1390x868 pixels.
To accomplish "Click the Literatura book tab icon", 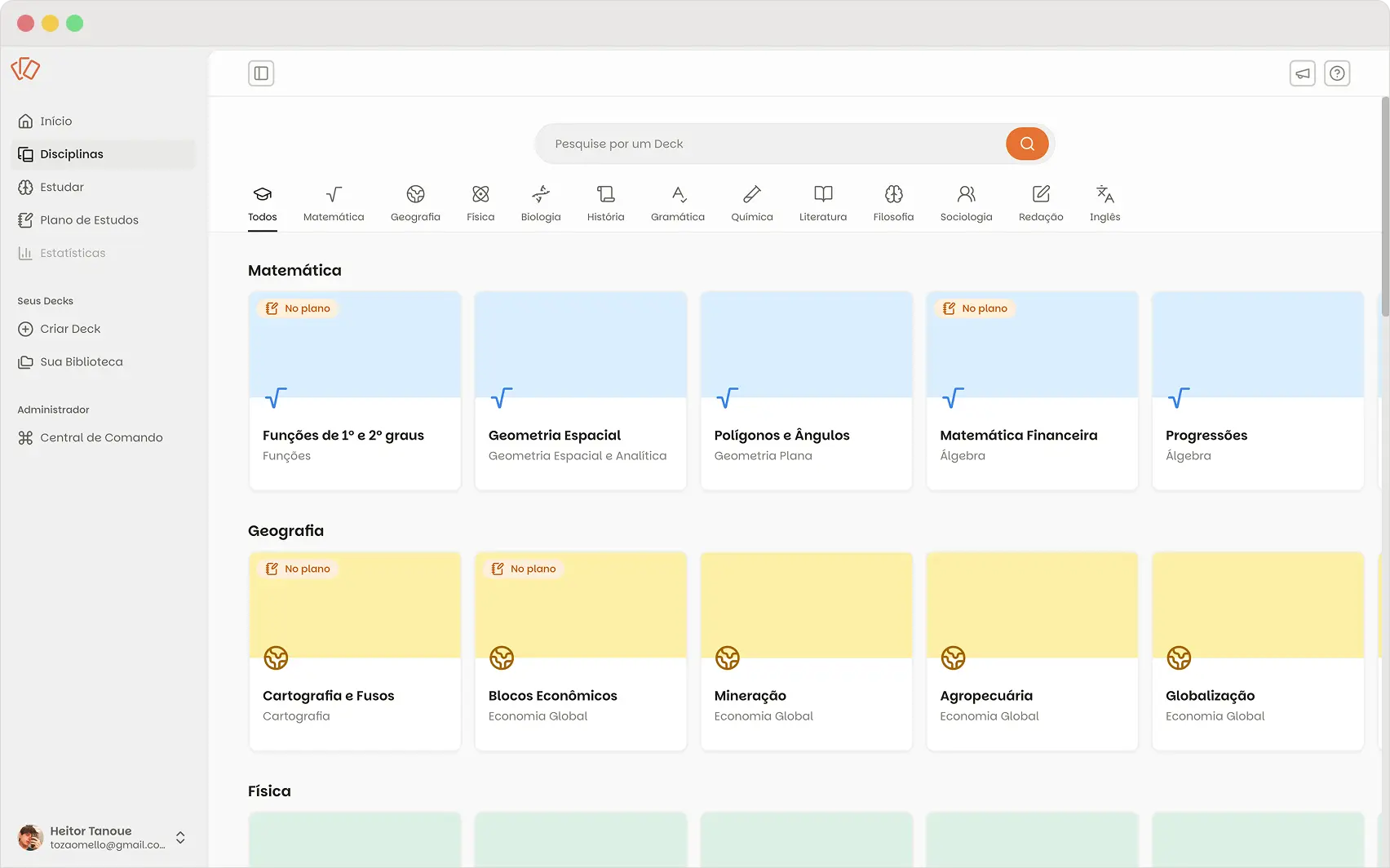I will point(823,194).
